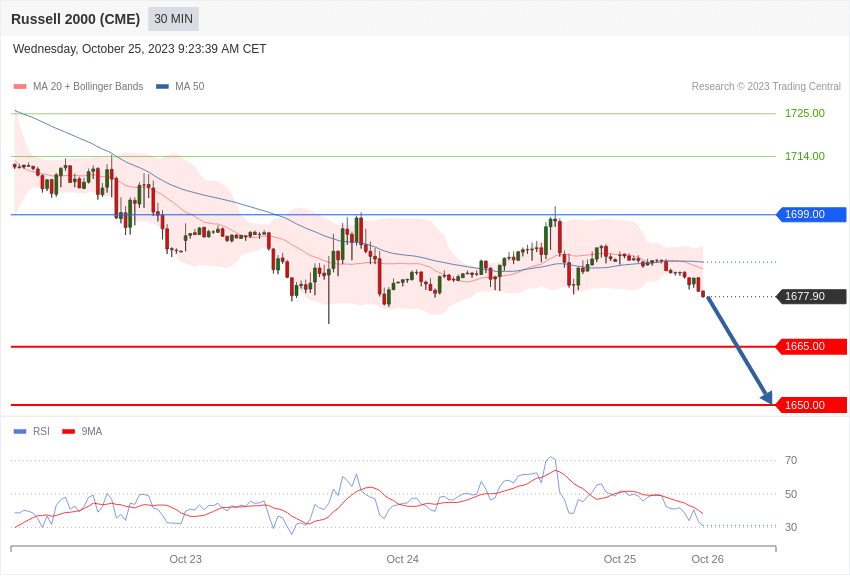850x576 pixels.
Task: Click the RSI legend swatch
Action: click(x=20, y=431)
